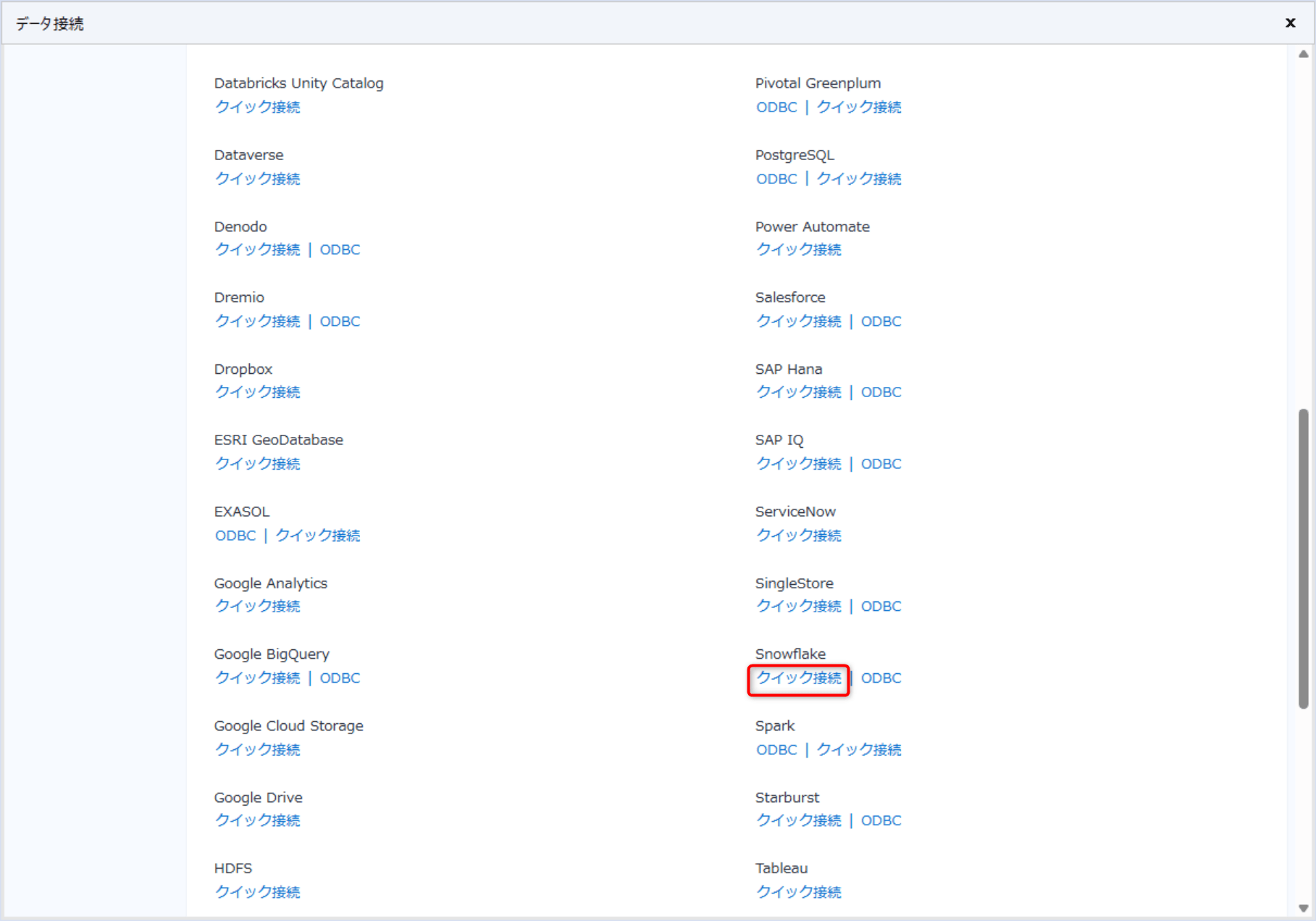1316x921 pixels.
Task: Select ODBC under Salesforce
Action: tap(881, 320)
